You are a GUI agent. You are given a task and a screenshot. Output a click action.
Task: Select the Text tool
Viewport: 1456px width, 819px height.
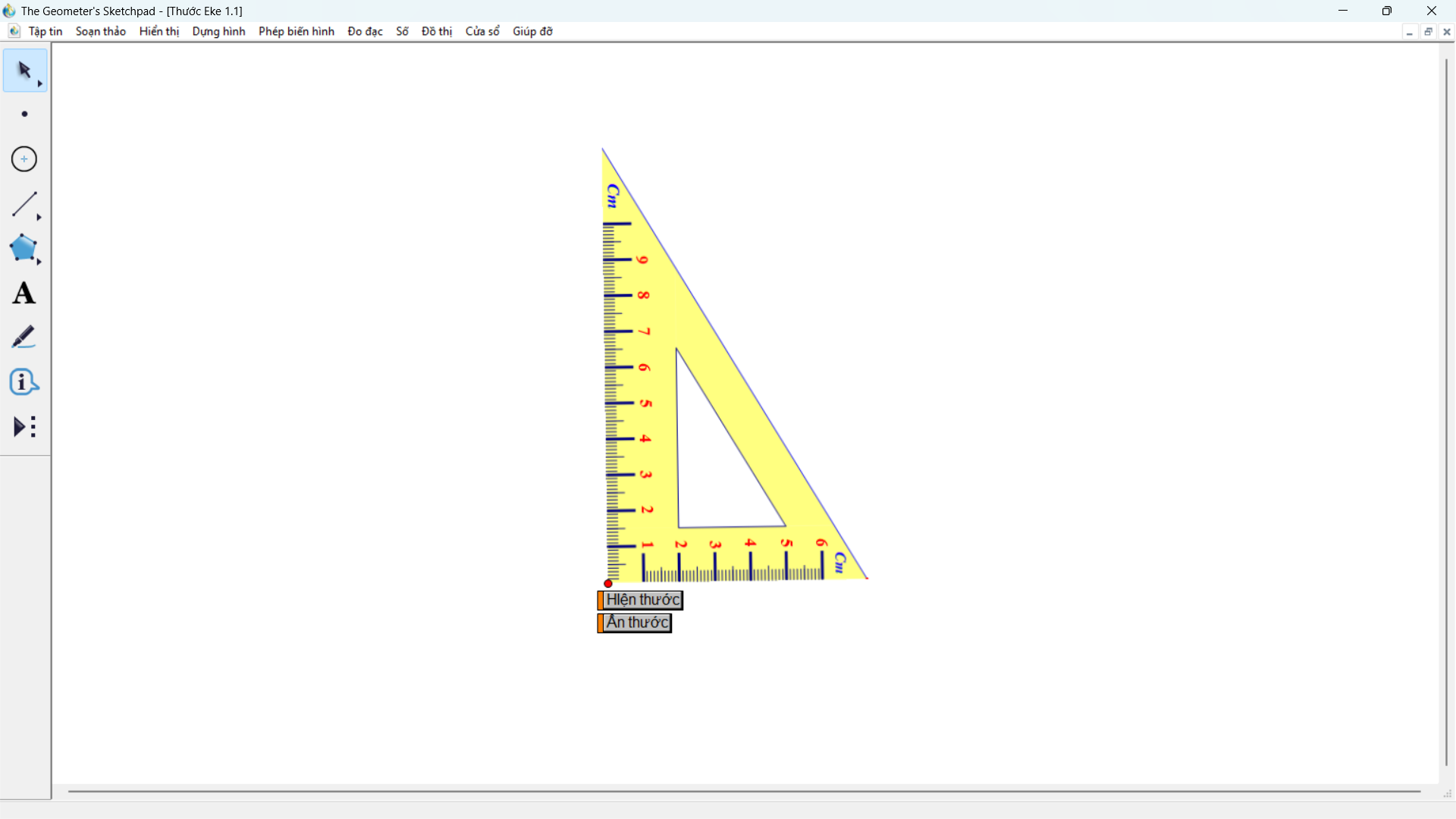pos(24,293)
